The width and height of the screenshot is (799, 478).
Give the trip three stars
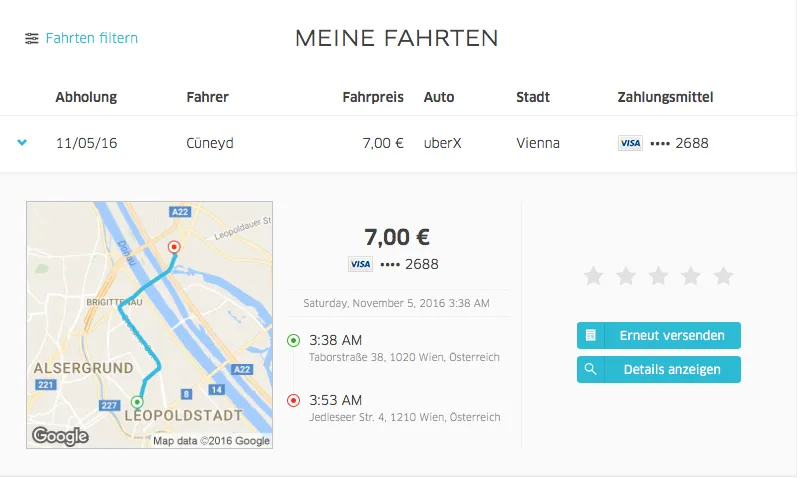coord(658,276)
